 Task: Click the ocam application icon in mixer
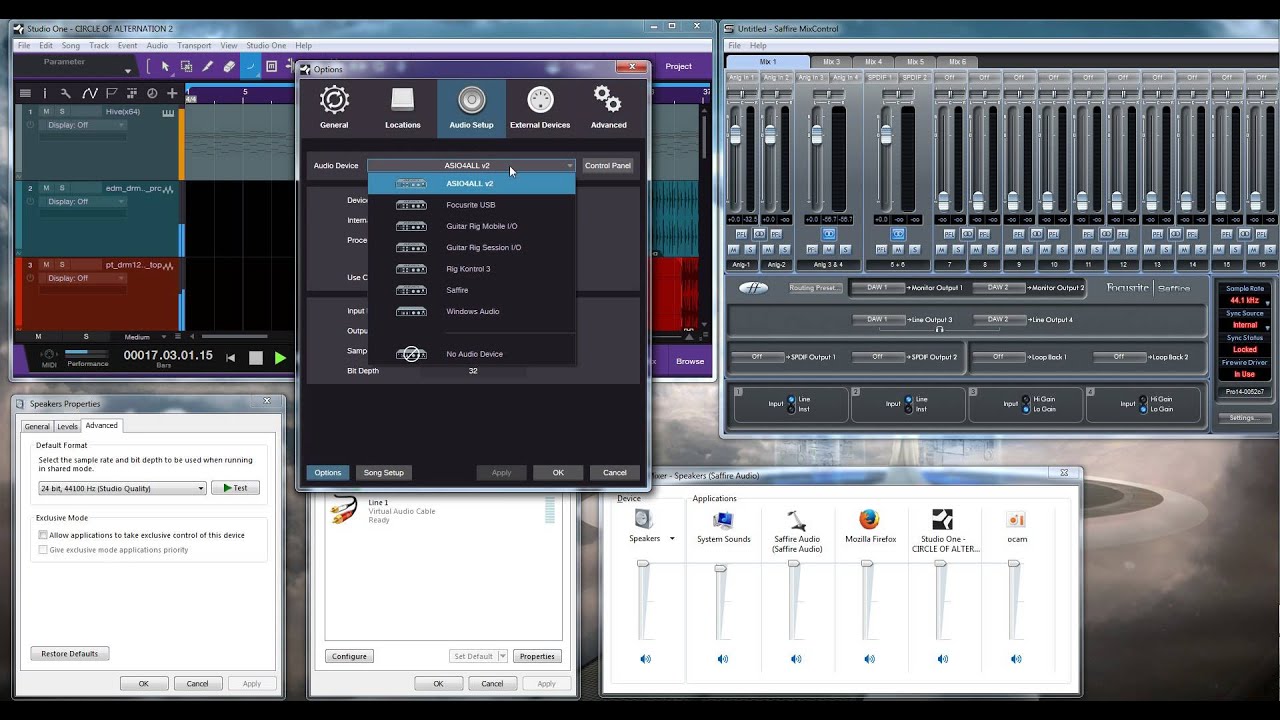pyautogui.click(x=1016, y=520)
